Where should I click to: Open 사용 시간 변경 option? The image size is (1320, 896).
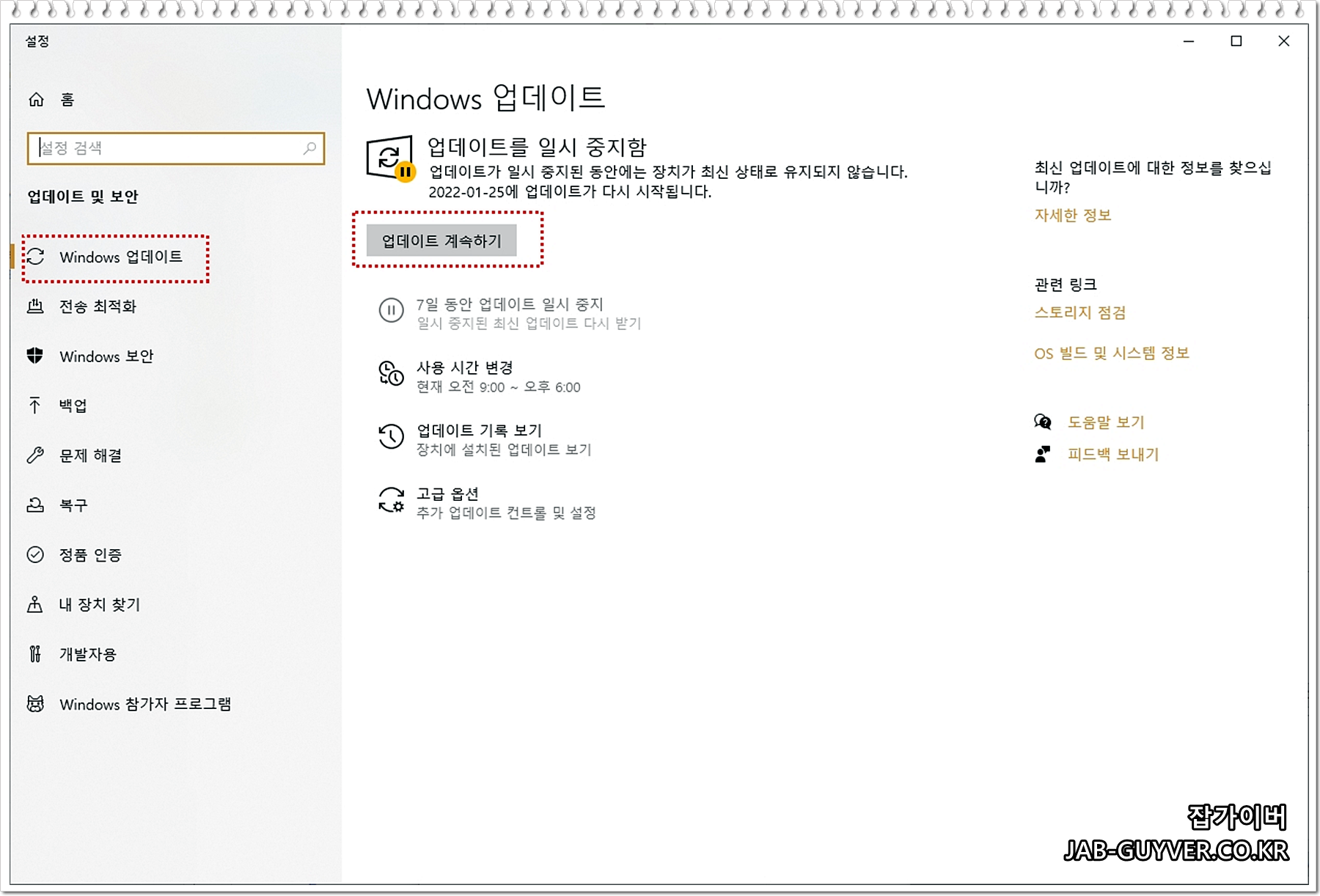tap(480, 376)
